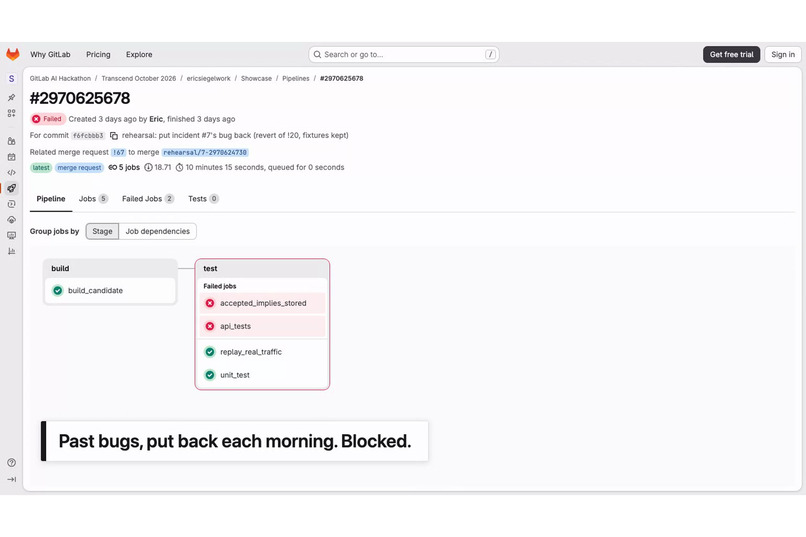
Task: Open the unit_test job
Action: (x=262, y=375)
